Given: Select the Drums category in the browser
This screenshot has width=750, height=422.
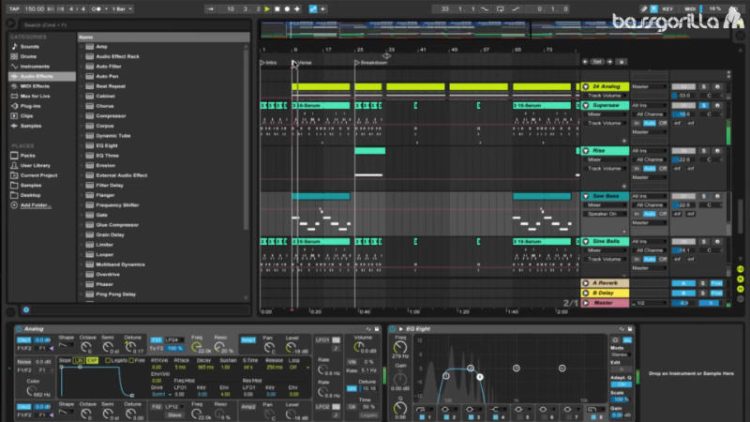Looking at the screenshot, I should click(x=30, y=56).
